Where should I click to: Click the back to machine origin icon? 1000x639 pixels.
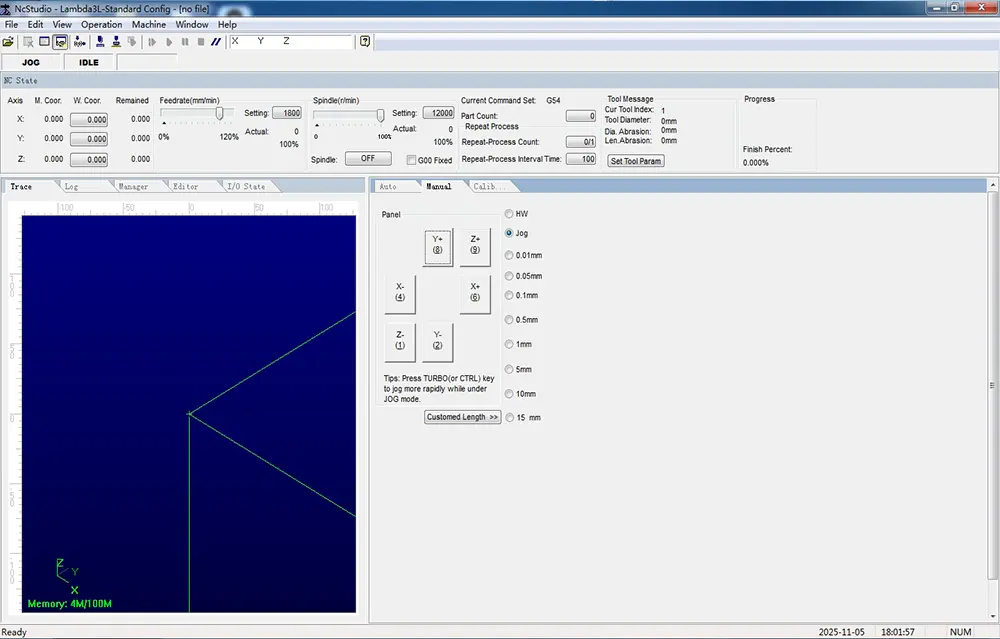(97, 41)
